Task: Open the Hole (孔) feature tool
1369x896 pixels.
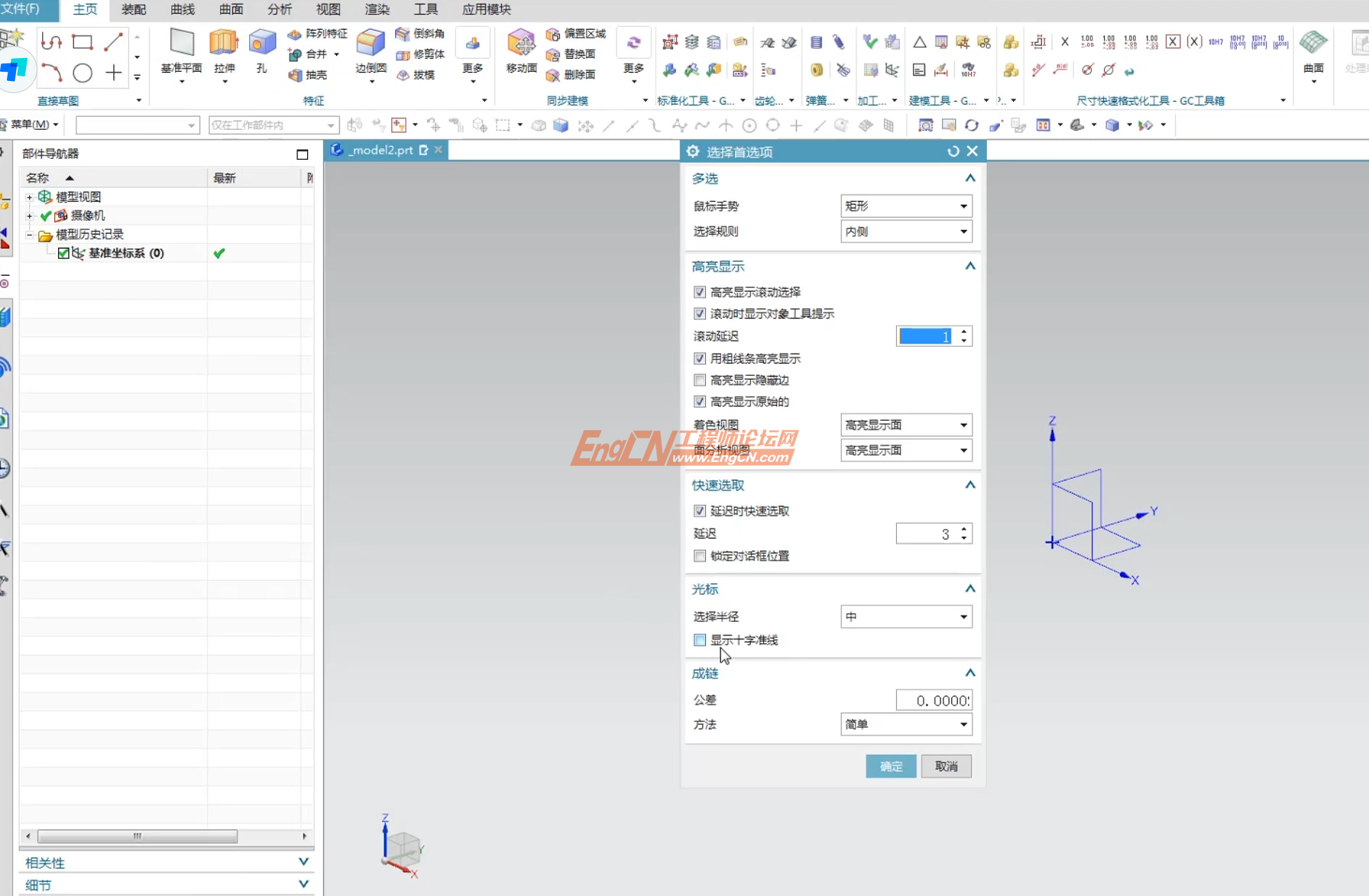Action: [262, 53]
